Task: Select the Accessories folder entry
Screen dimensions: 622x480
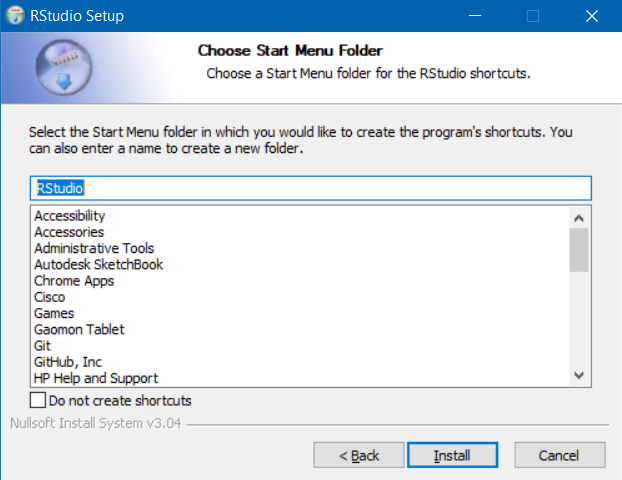Action: (x=69, y=232)
